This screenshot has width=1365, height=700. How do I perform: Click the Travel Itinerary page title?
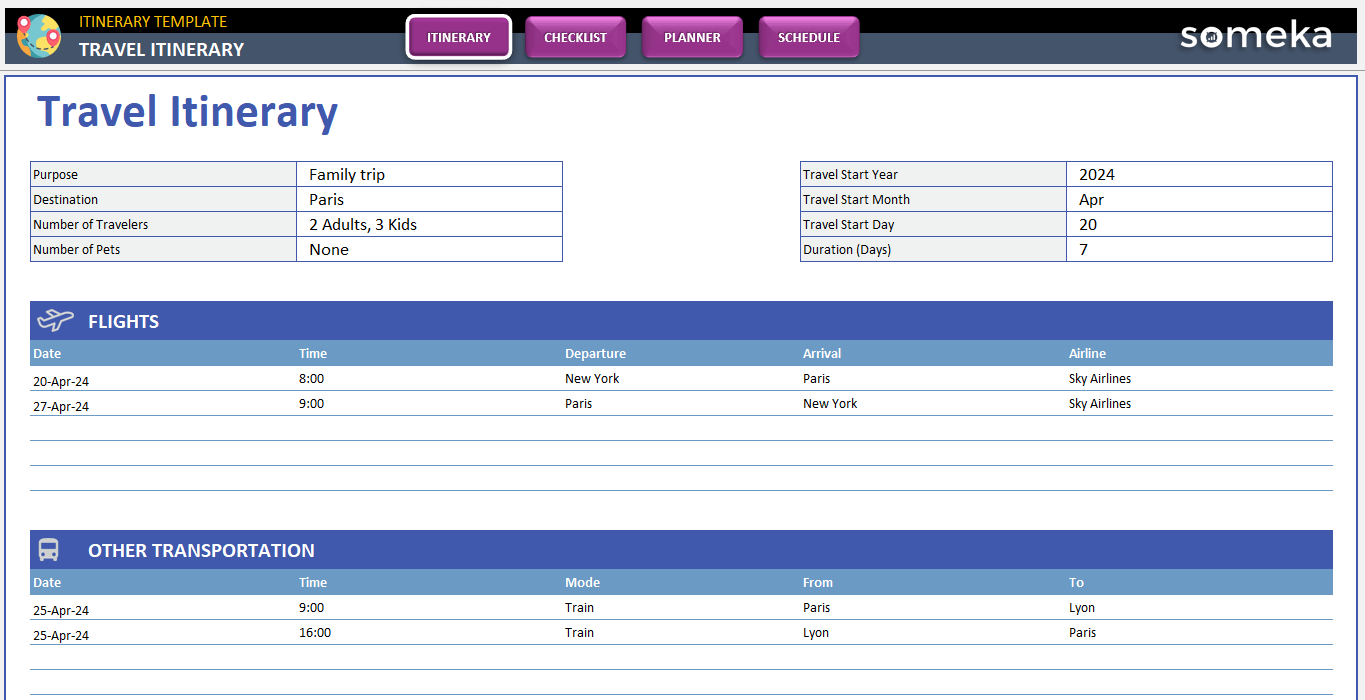[186, 111]
